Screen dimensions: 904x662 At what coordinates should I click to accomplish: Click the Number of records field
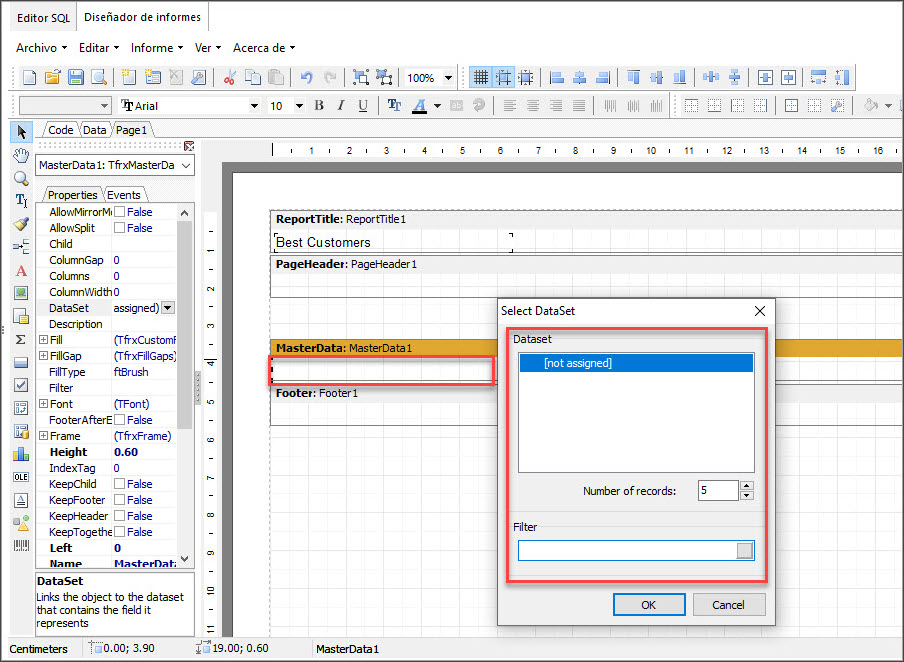click(718, 491)
